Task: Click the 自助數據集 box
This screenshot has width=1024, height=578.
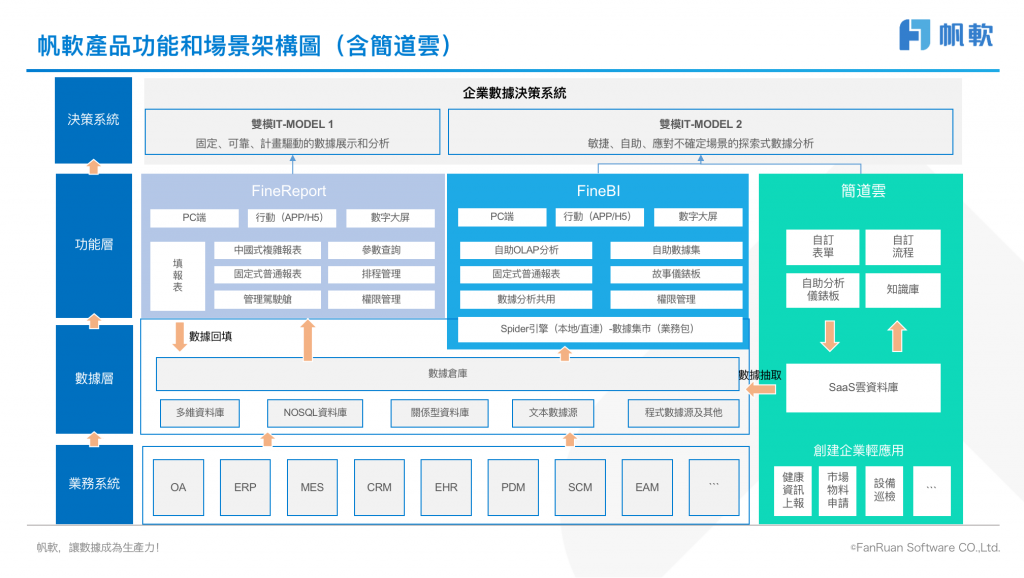Action: tap(676, 250)
